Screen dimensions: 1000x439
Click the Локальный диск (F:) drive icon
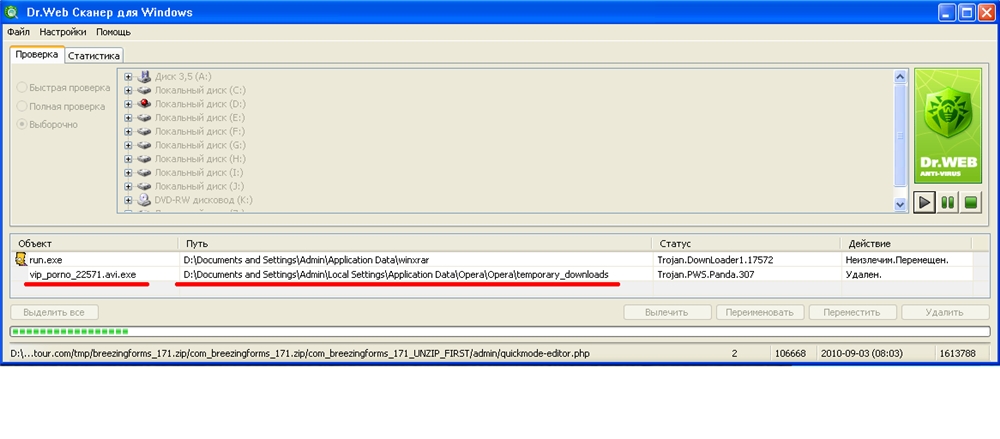point(144,131)
